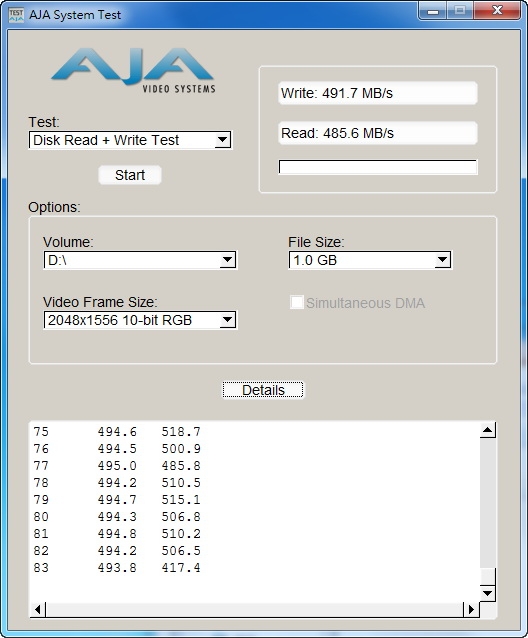Open the File Size dropdown set to 1.0 GB
The image size is (528, 638).
pyautogui.click(x=370, y=260)
